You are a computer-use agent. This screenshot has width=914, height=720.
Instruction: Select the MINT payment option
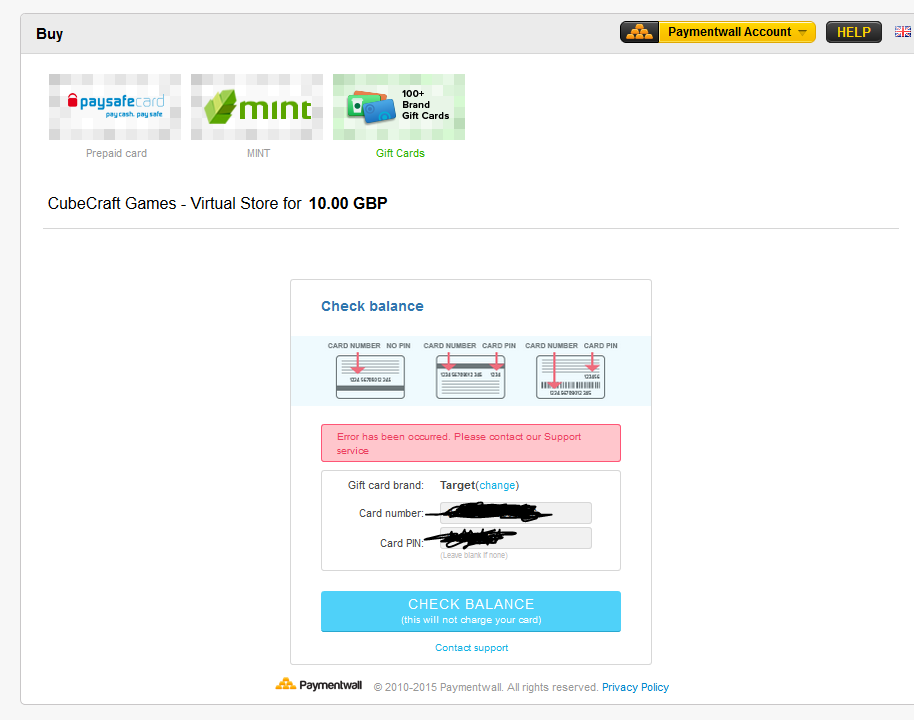coord(257,107)
